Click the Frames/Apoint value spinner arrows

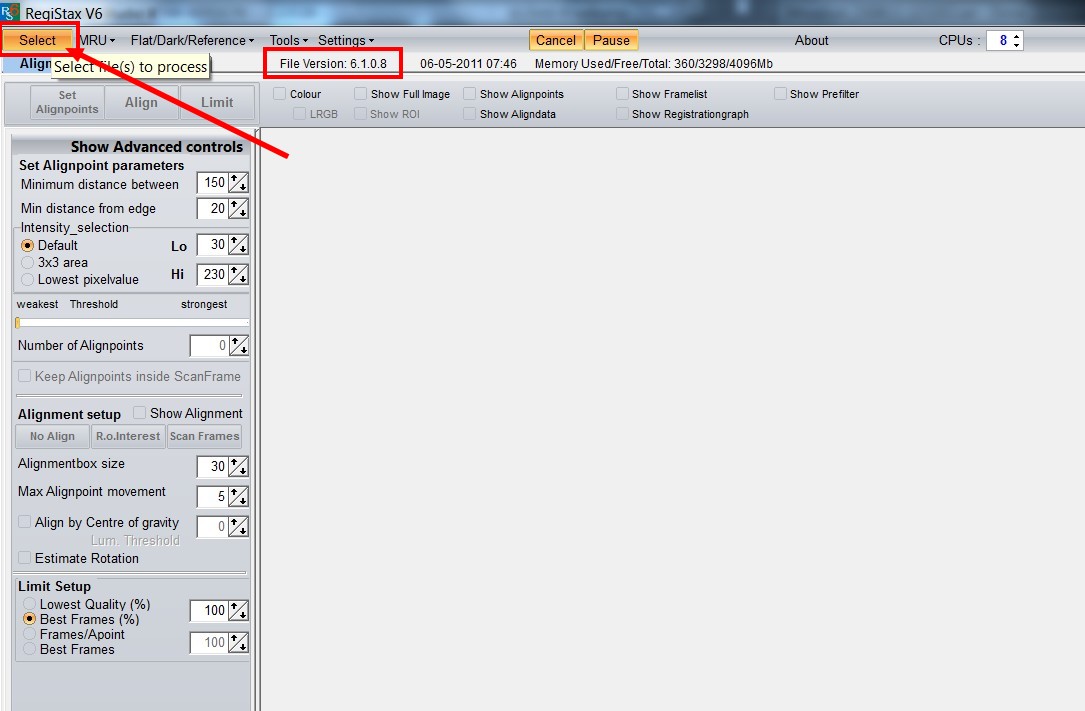point(239,643)
